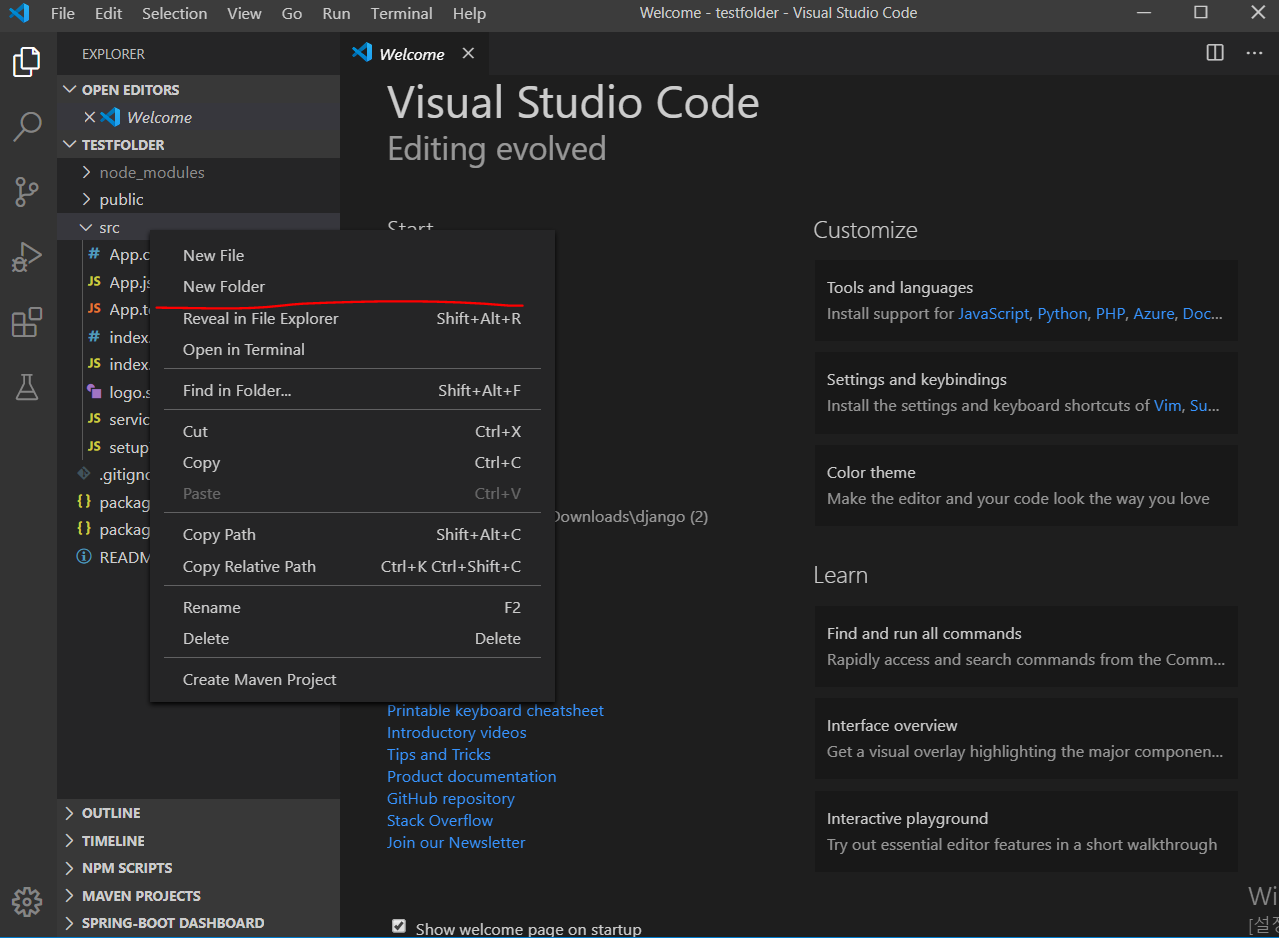This screenshot has width=1279, height=938.
Task: Open the Terminal menu
Action: click(402, 14)
